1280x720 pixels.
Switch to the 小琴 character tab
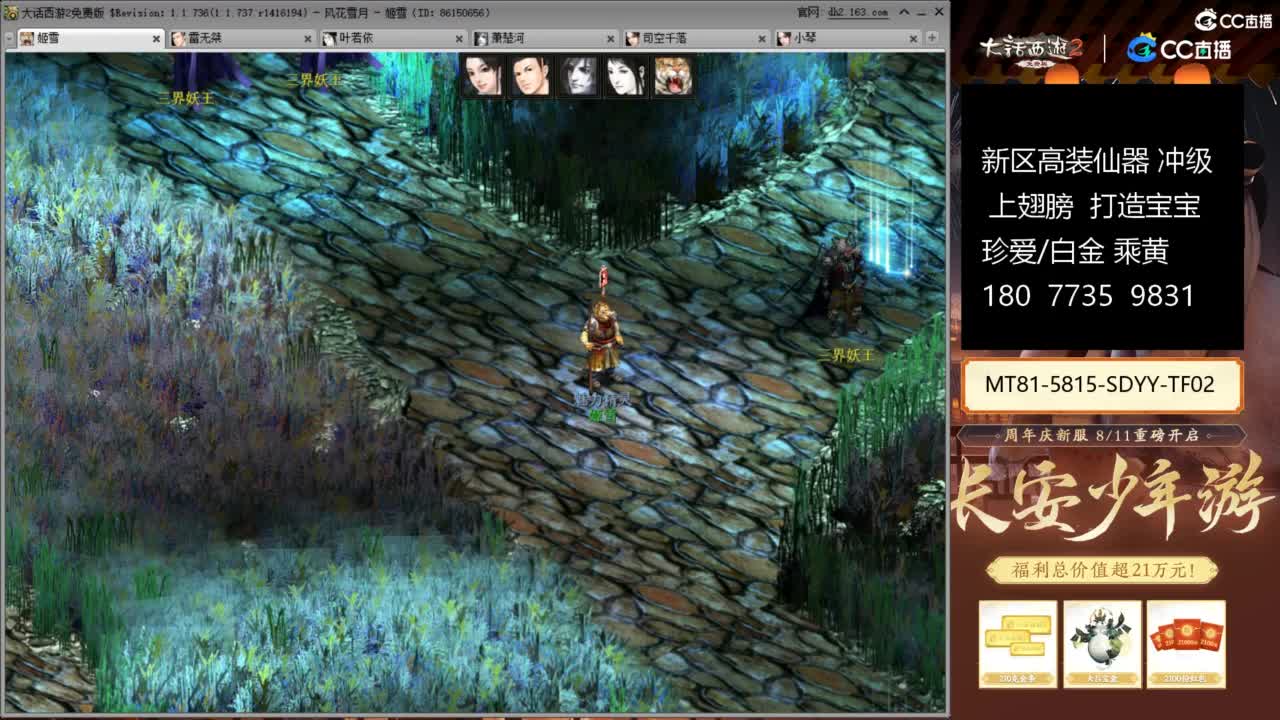pyautogui.click(x=846, y=38)
